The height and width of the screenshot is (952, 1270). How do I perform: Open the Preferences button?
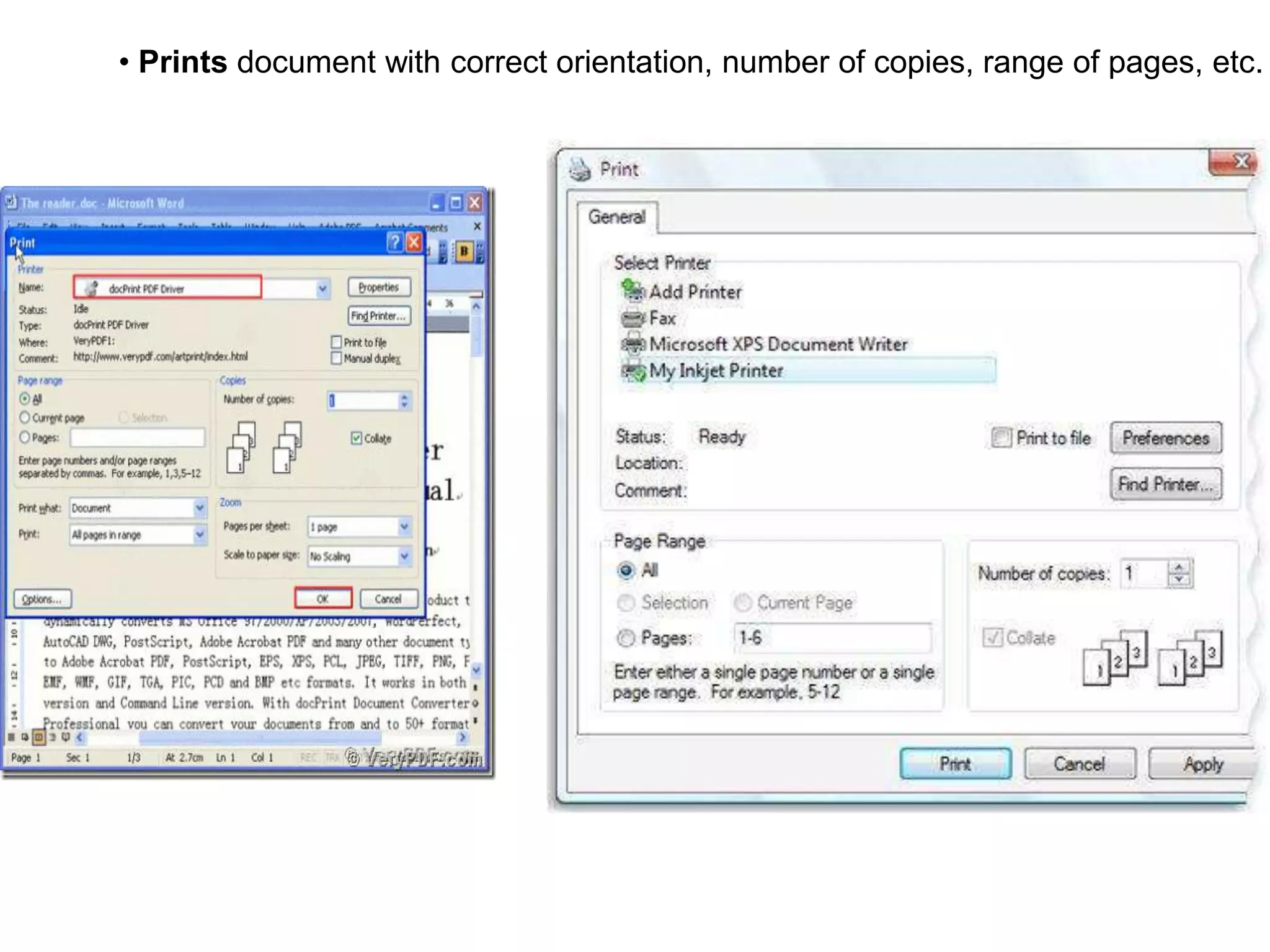pos(1166,438)
